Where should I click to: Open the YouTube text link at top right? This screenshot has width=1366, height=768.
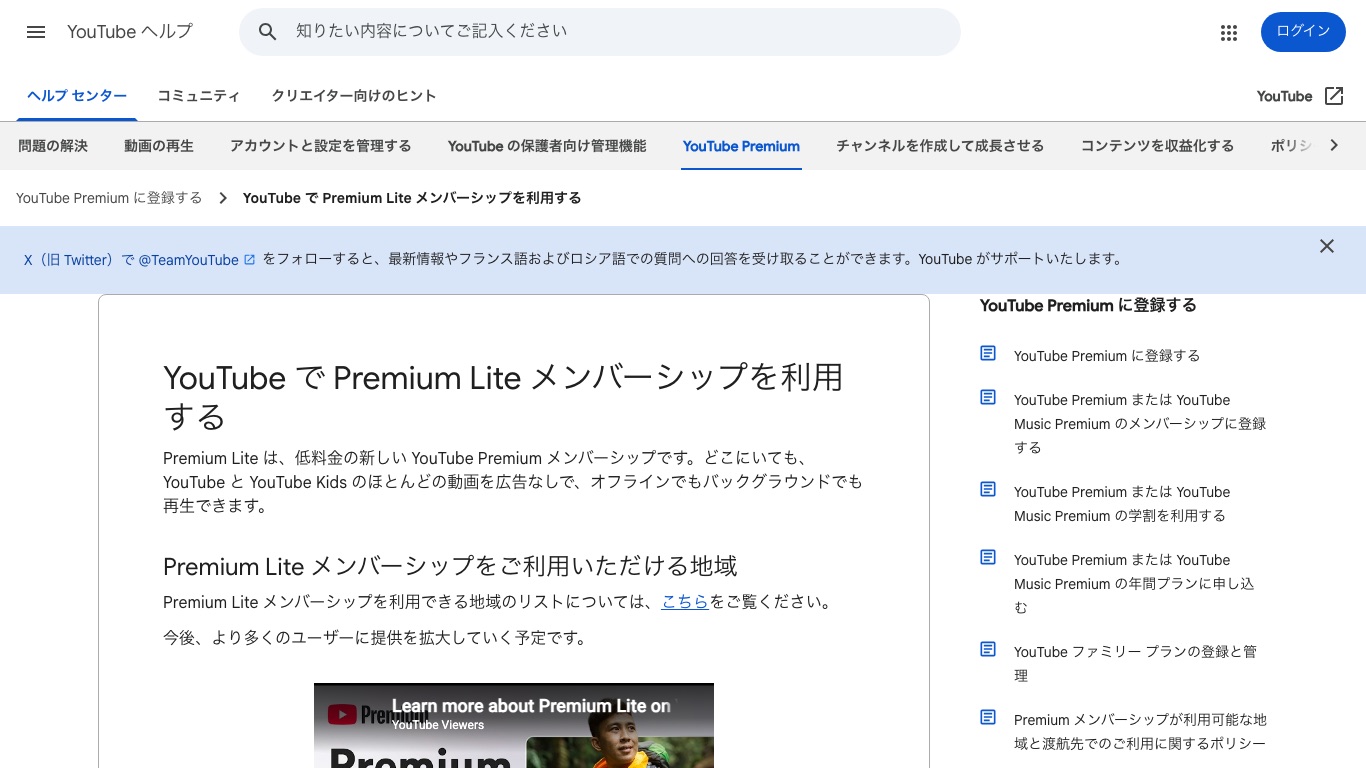(1284, 96)
